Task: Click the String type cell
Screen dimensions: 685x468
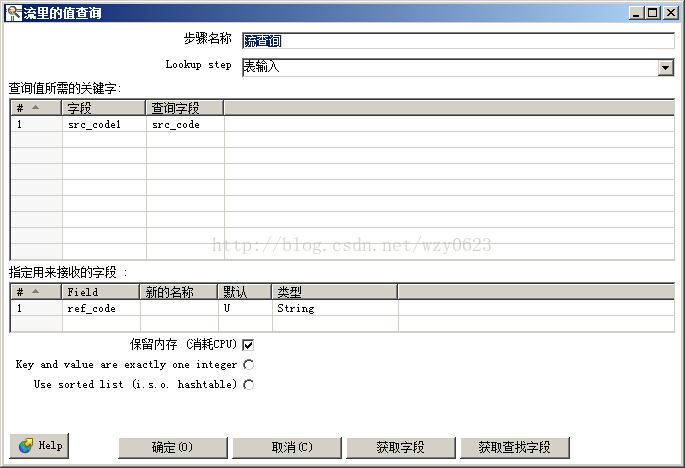Action: [335, 309]
